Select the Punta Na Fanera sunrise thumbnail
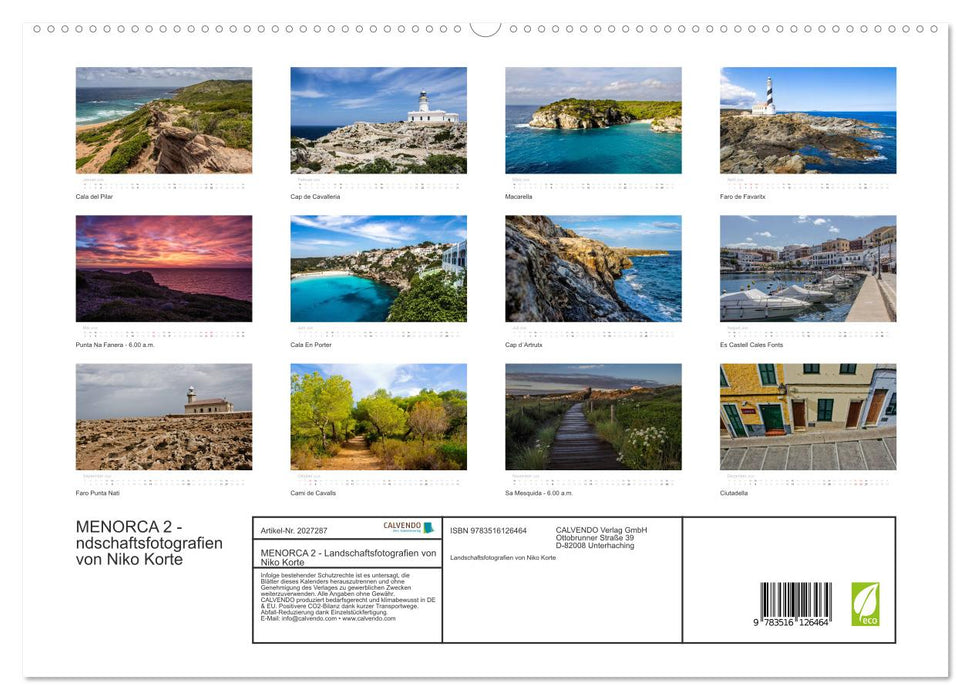971x700 pixels. coord(163,267)
